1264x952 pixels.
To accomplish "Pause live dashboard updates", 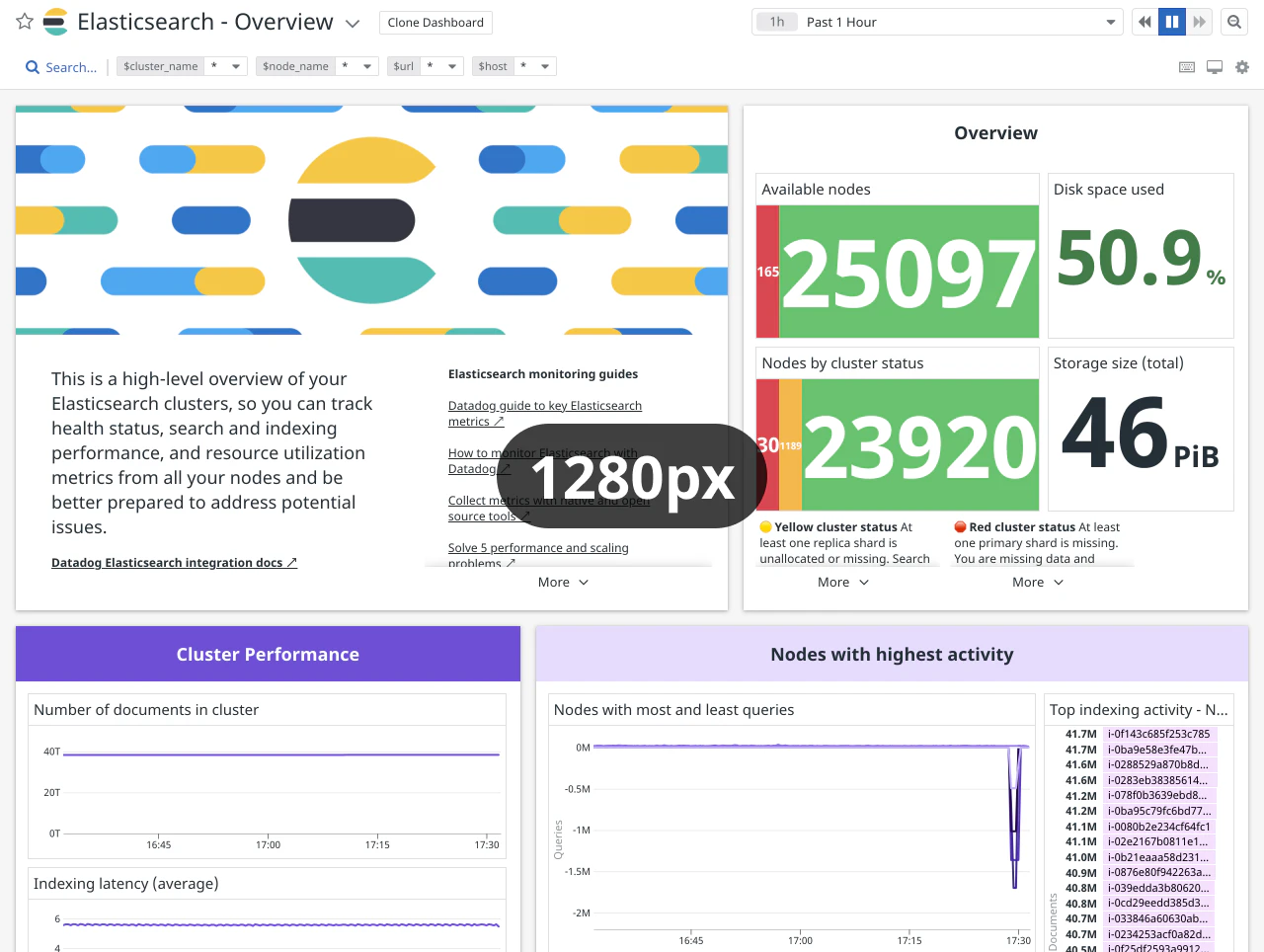I will 1172,22.
